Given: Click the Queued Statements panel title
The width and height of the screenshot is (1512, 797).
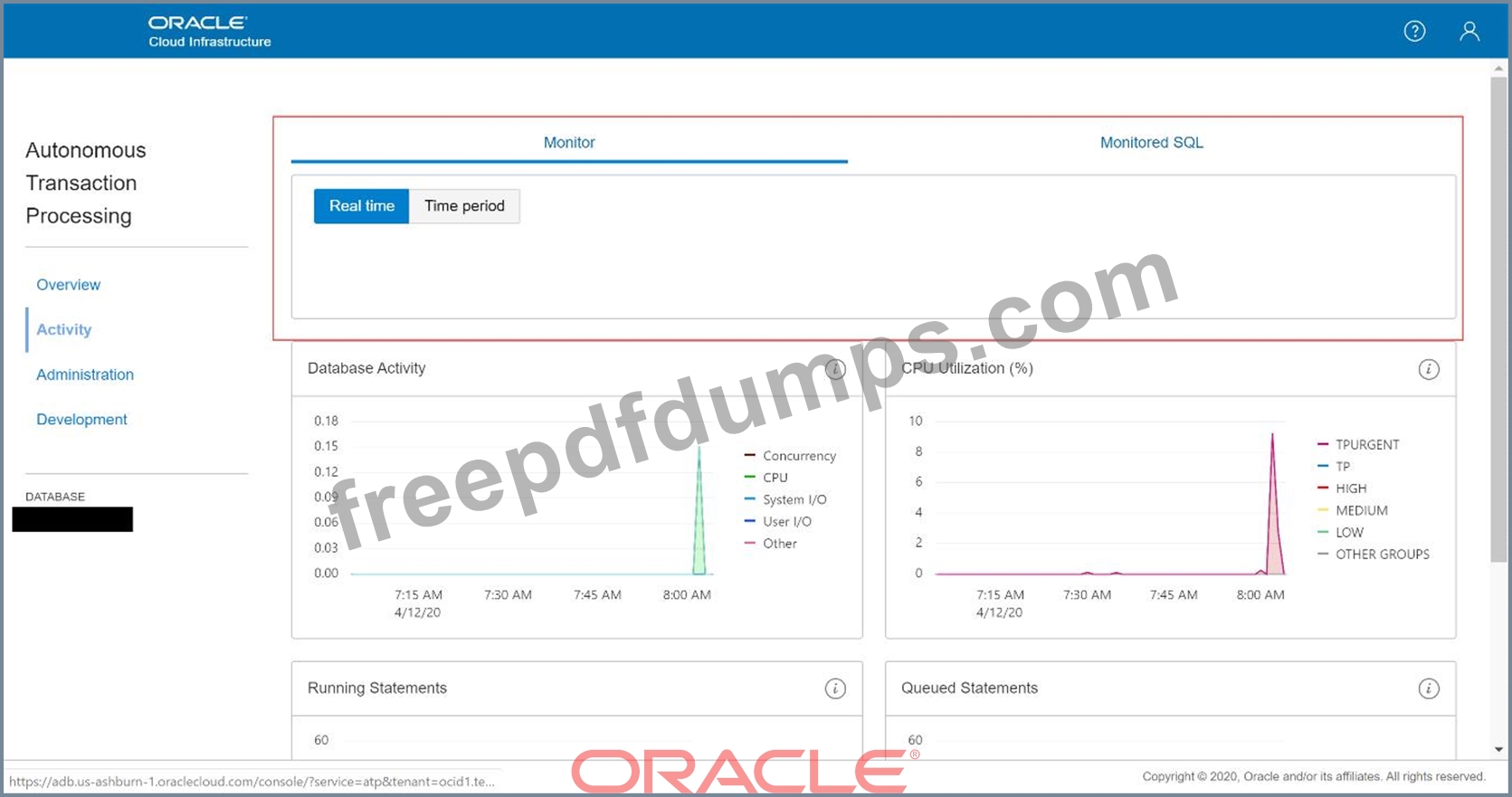Looking at the screenshot, I should pos(969,688).
